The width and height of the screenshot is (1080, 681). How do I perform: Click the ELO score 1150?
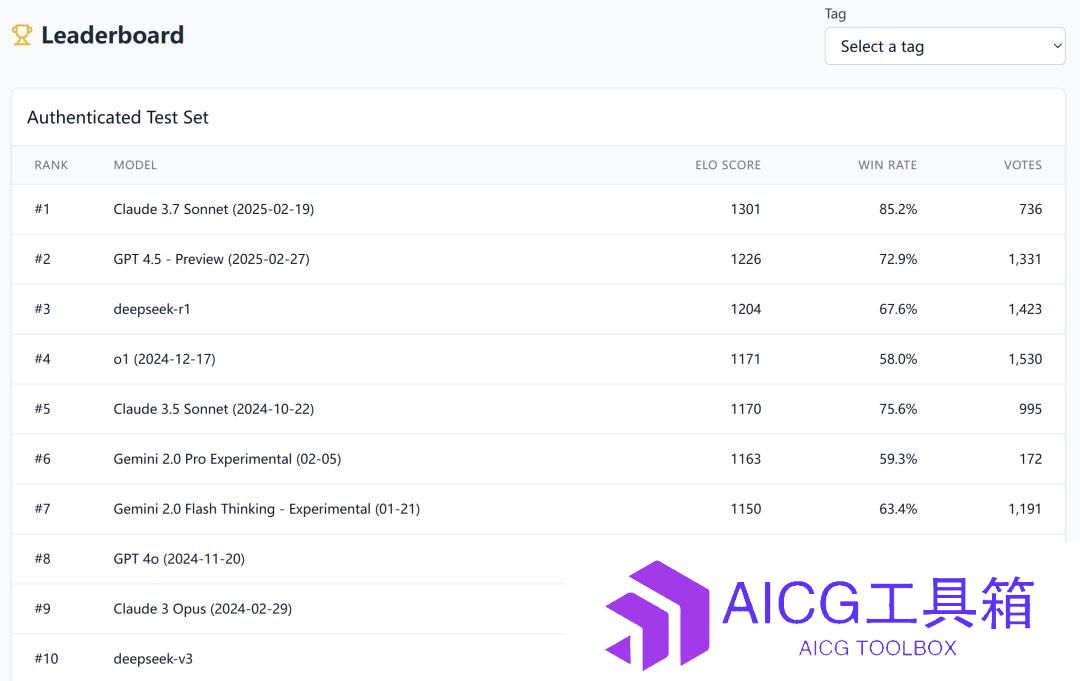[746, 509]
